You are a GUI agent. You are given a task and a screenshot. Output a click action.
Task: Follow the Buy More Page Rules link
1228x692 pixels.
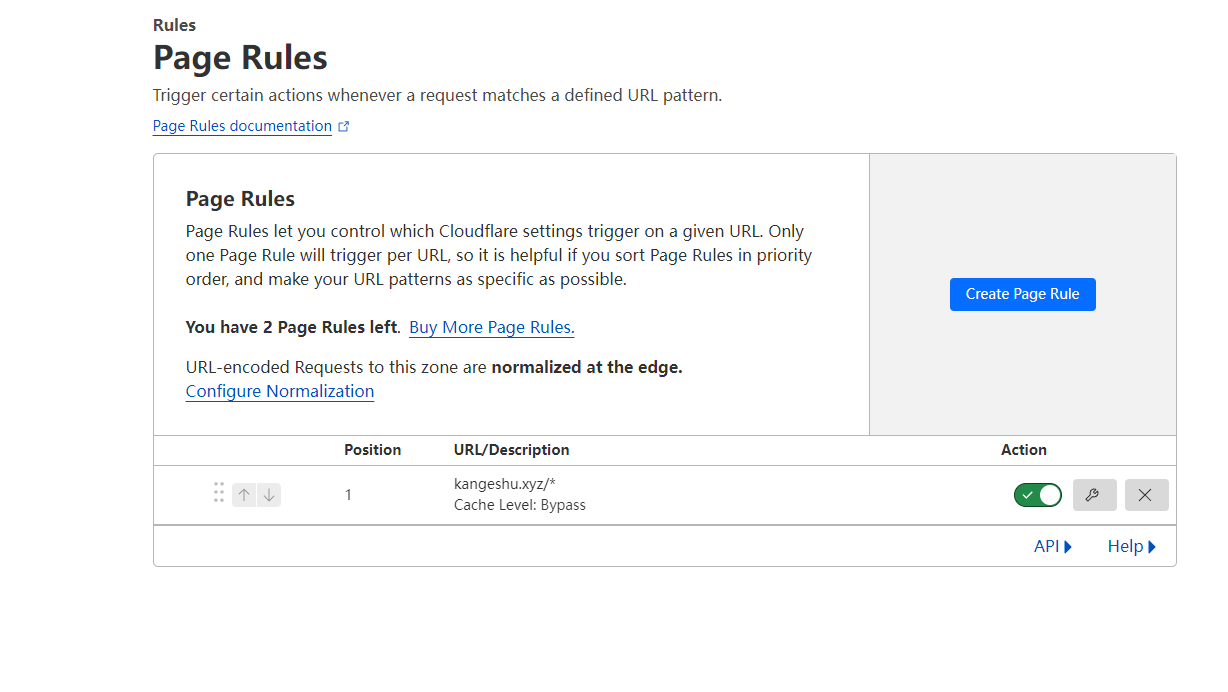(x=491, y=327)
